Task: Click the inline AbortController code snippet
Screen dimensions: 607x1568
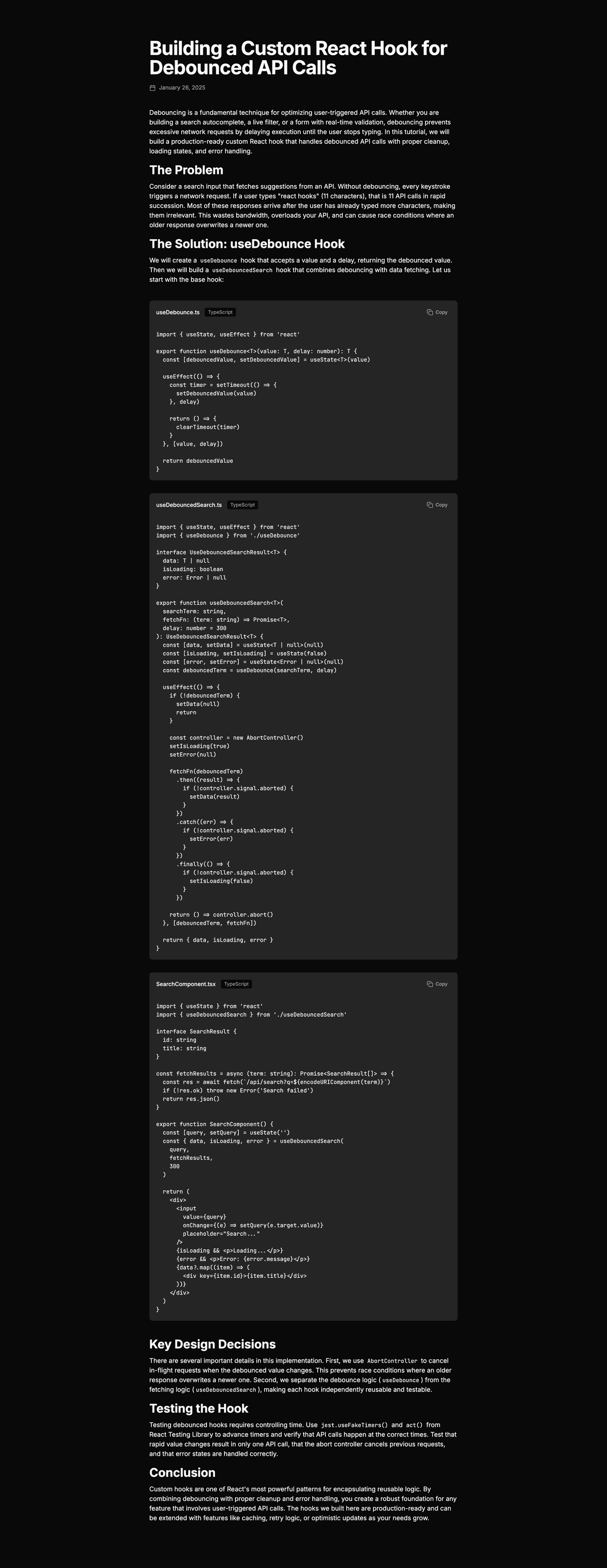Action: pyautogui.click(x=392, y=1361)
